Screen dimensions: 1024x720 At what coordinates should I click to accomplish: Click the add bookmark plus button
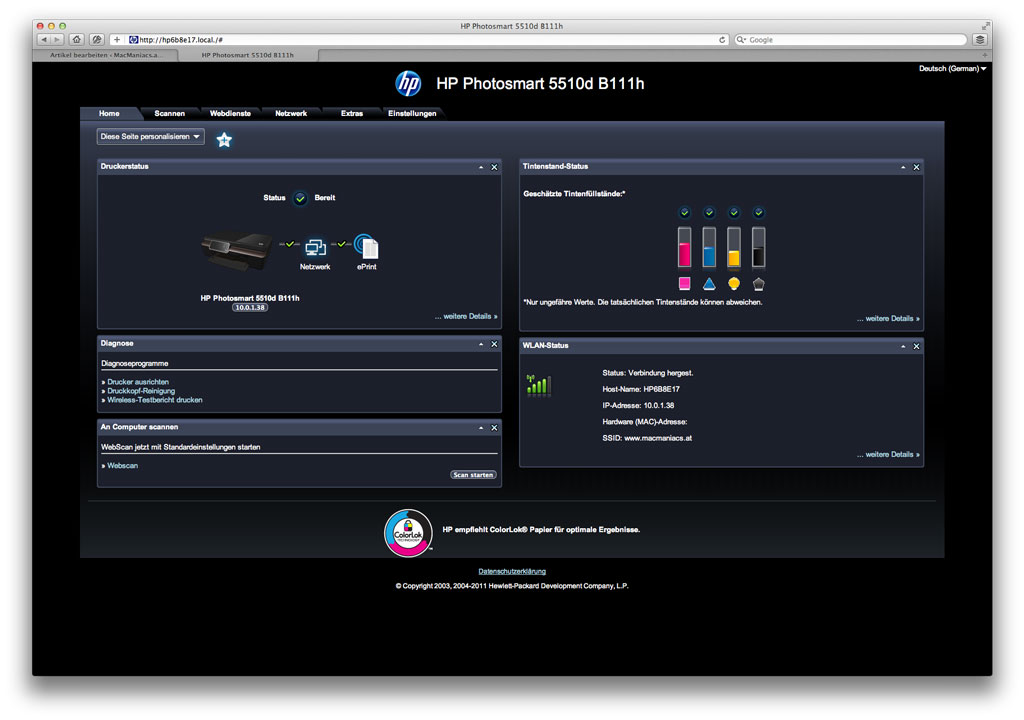(117, 40)
